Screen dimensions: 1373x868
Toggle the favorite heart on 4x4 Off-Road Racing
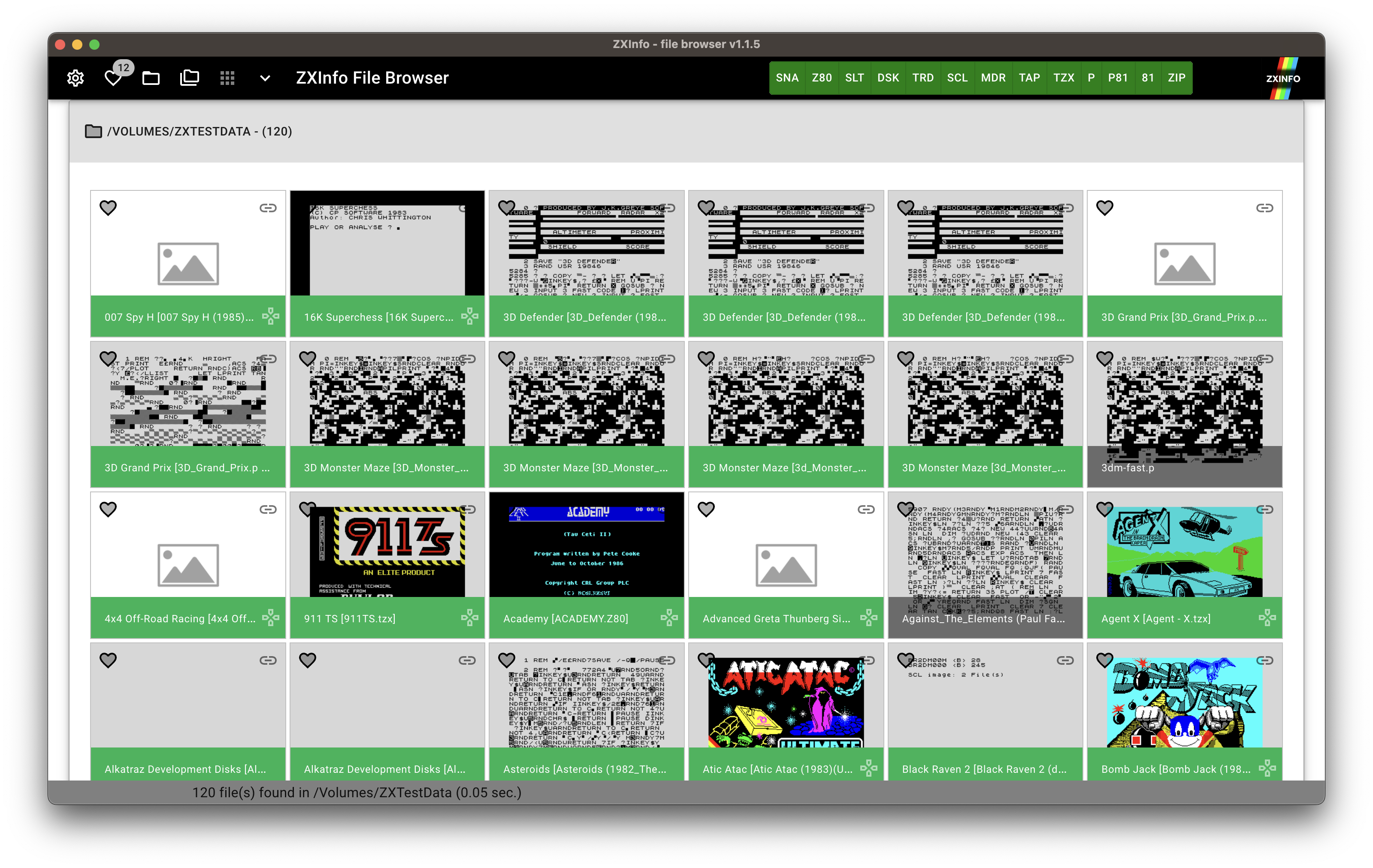click(108, 509)
